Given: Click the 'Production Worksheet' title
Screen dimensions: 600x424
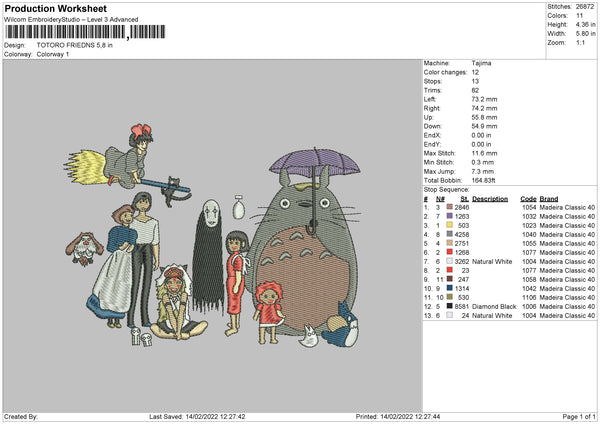Looking at the screenshot, I should [56, 8].
